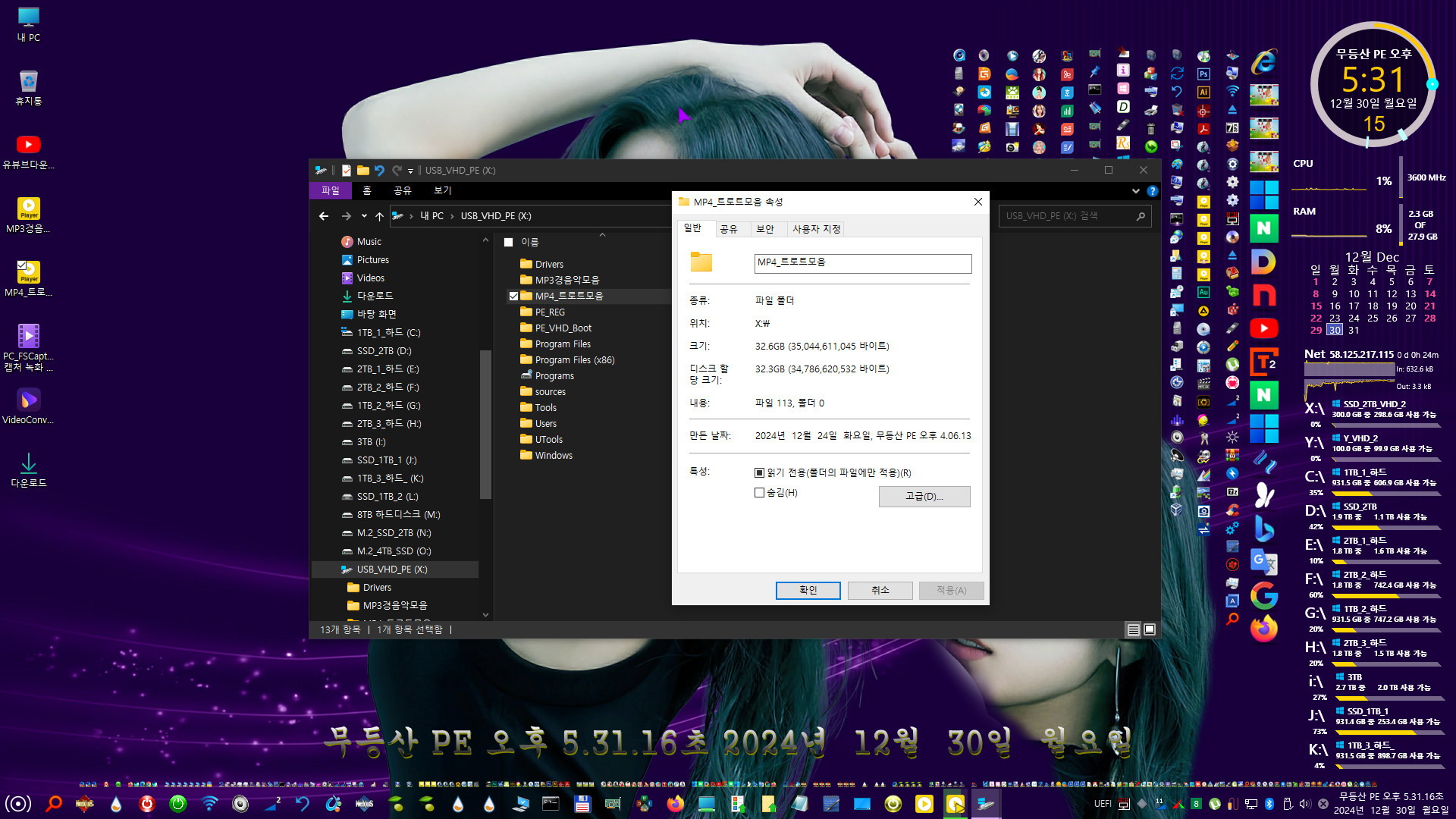This screenshot has width=1456, height=819.
Task: Click the Up one level arrow
Action: click(x=379, y=216)
